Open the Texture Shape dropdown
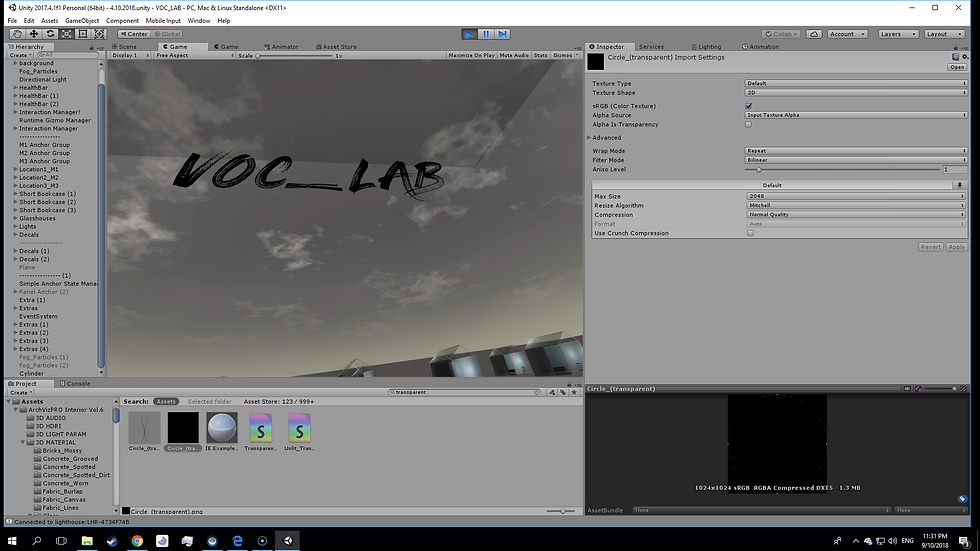This screenshot has width=980, height=551. click(x=856, y=92)
